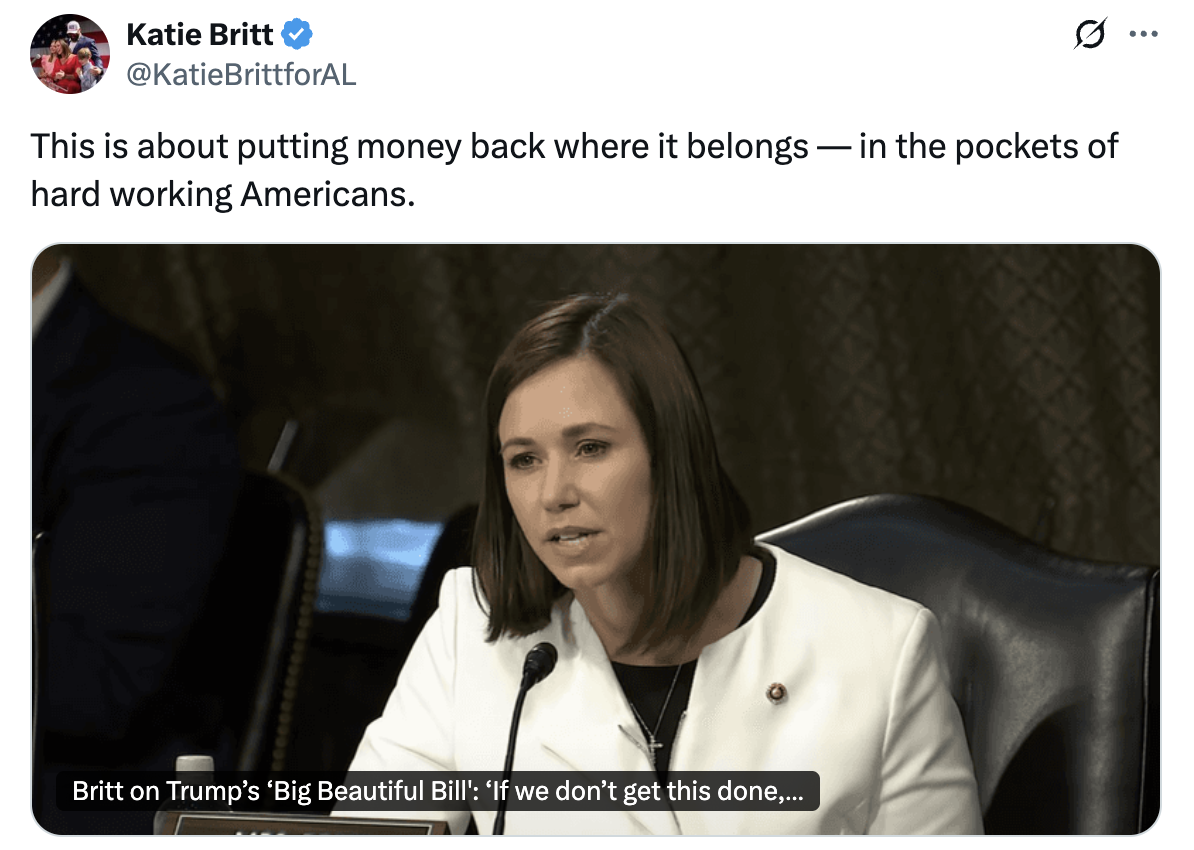
Task: Click 'If we don't get this done' caption text
Action: (x=646, y=791)
